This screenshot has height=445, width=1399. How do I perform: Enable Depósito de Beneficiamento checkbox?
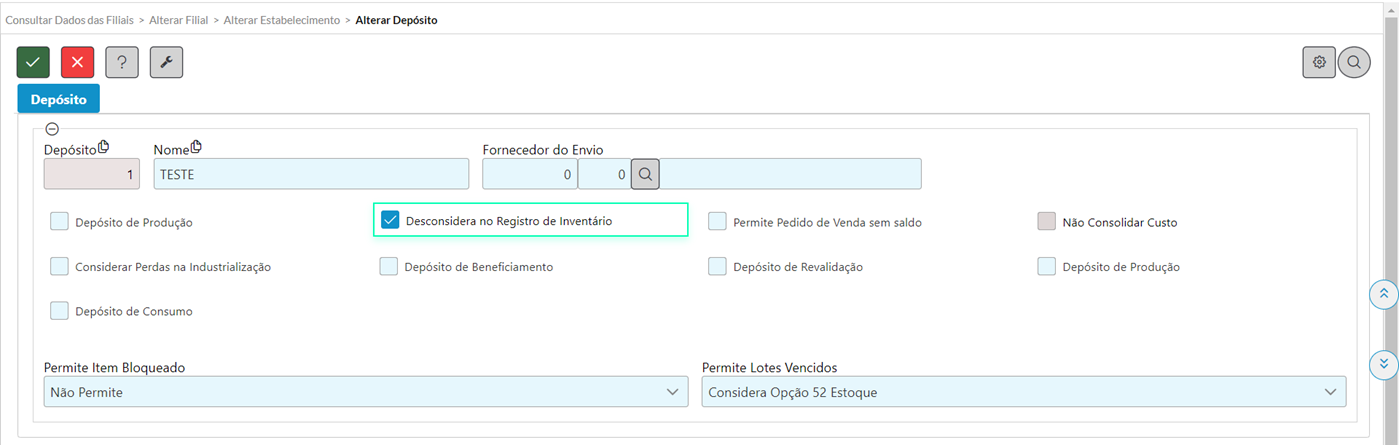pyautogui.click(x=389, y=266)
